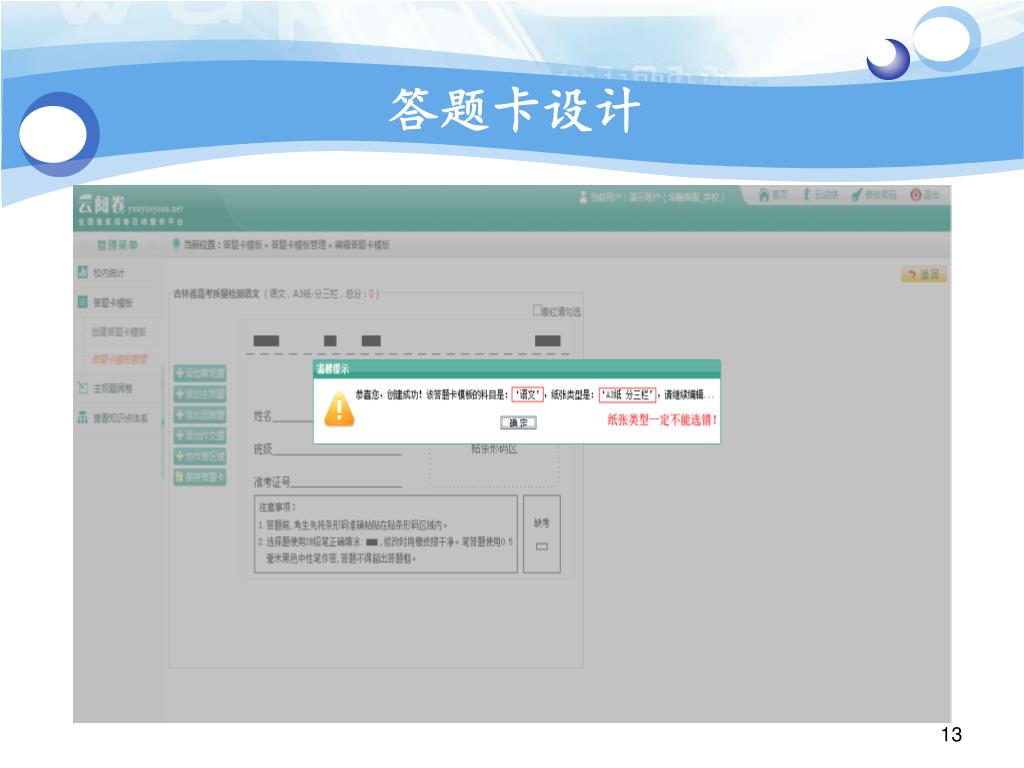
Task: Click the 准考证号 line on the answer card
Action: click(327, 482)
